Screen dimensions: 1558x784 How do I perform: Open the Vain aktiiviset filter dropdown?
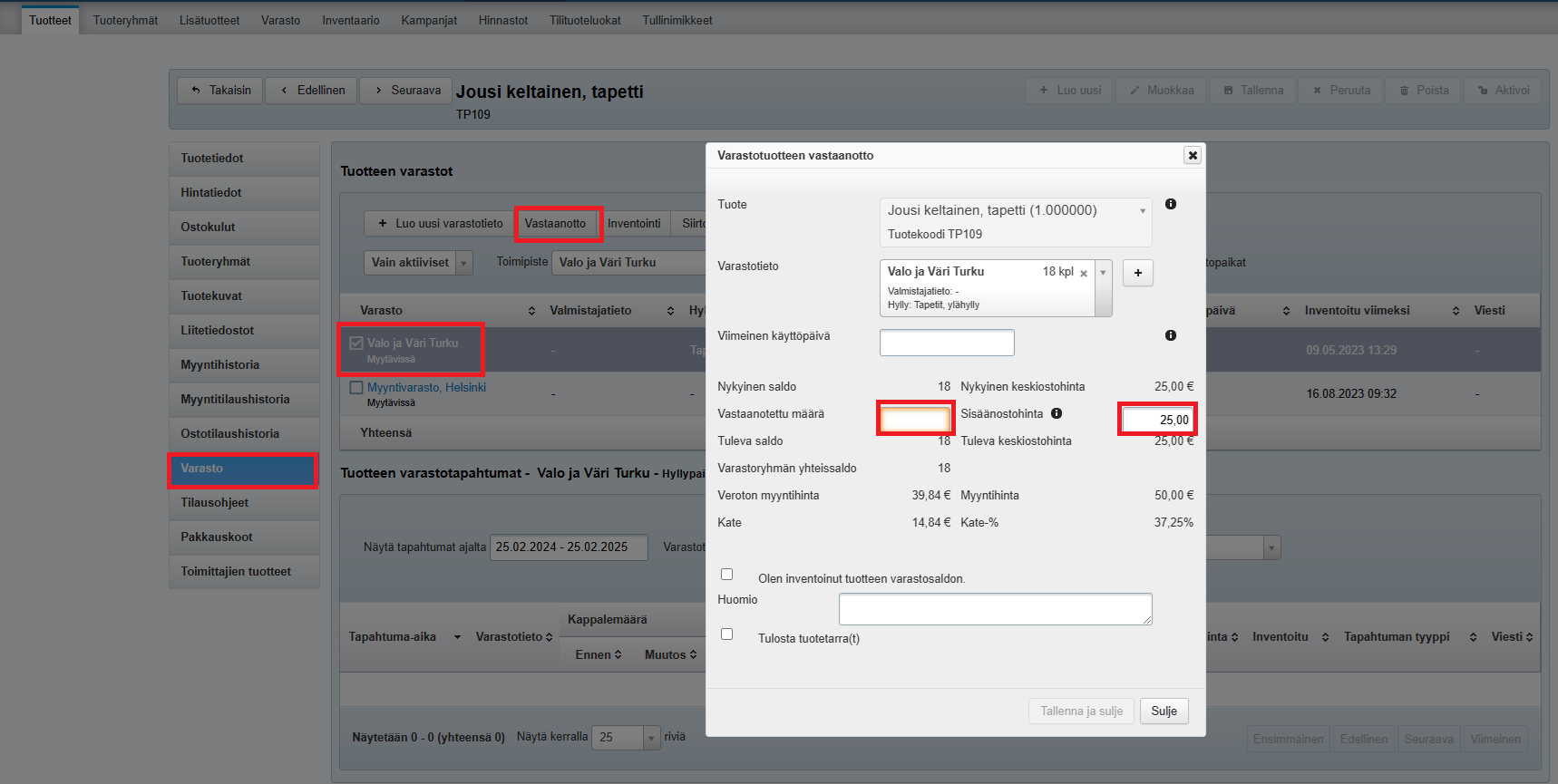point(463,263)
